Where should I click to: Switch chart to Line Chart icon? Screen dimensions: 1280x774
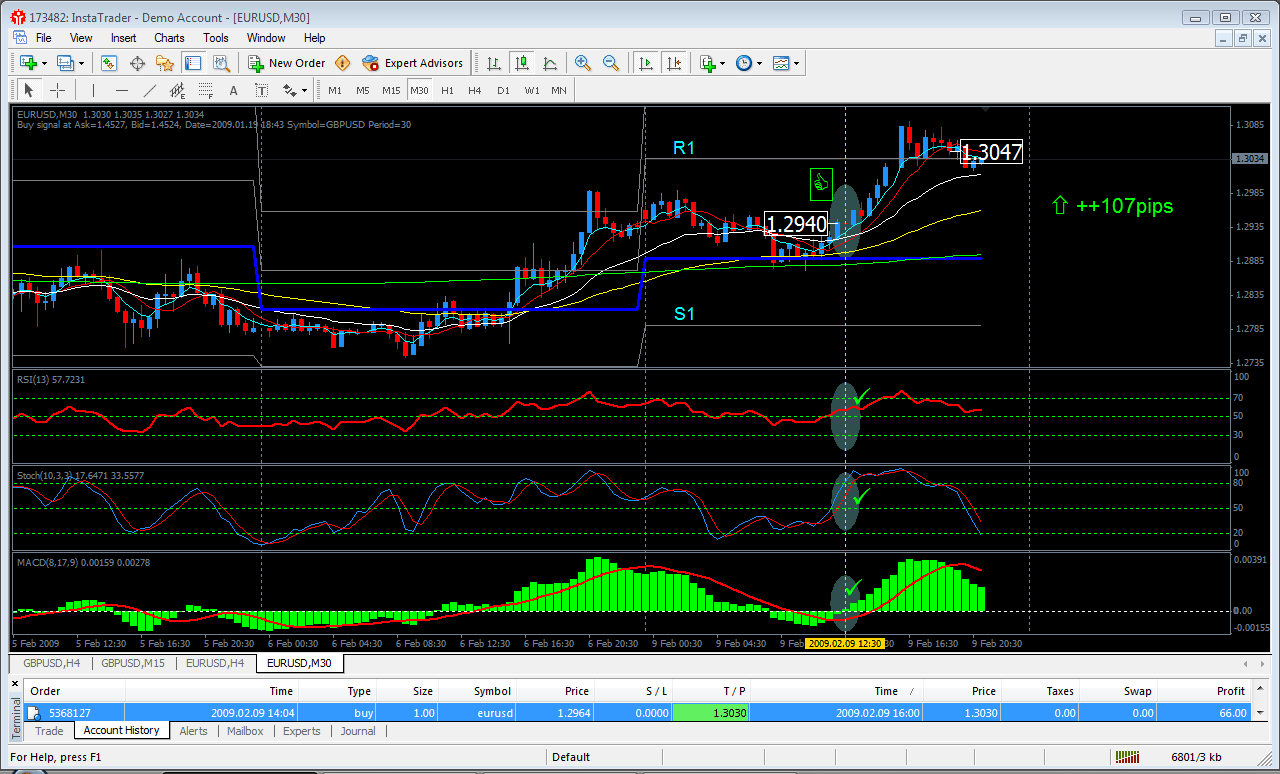550,63
